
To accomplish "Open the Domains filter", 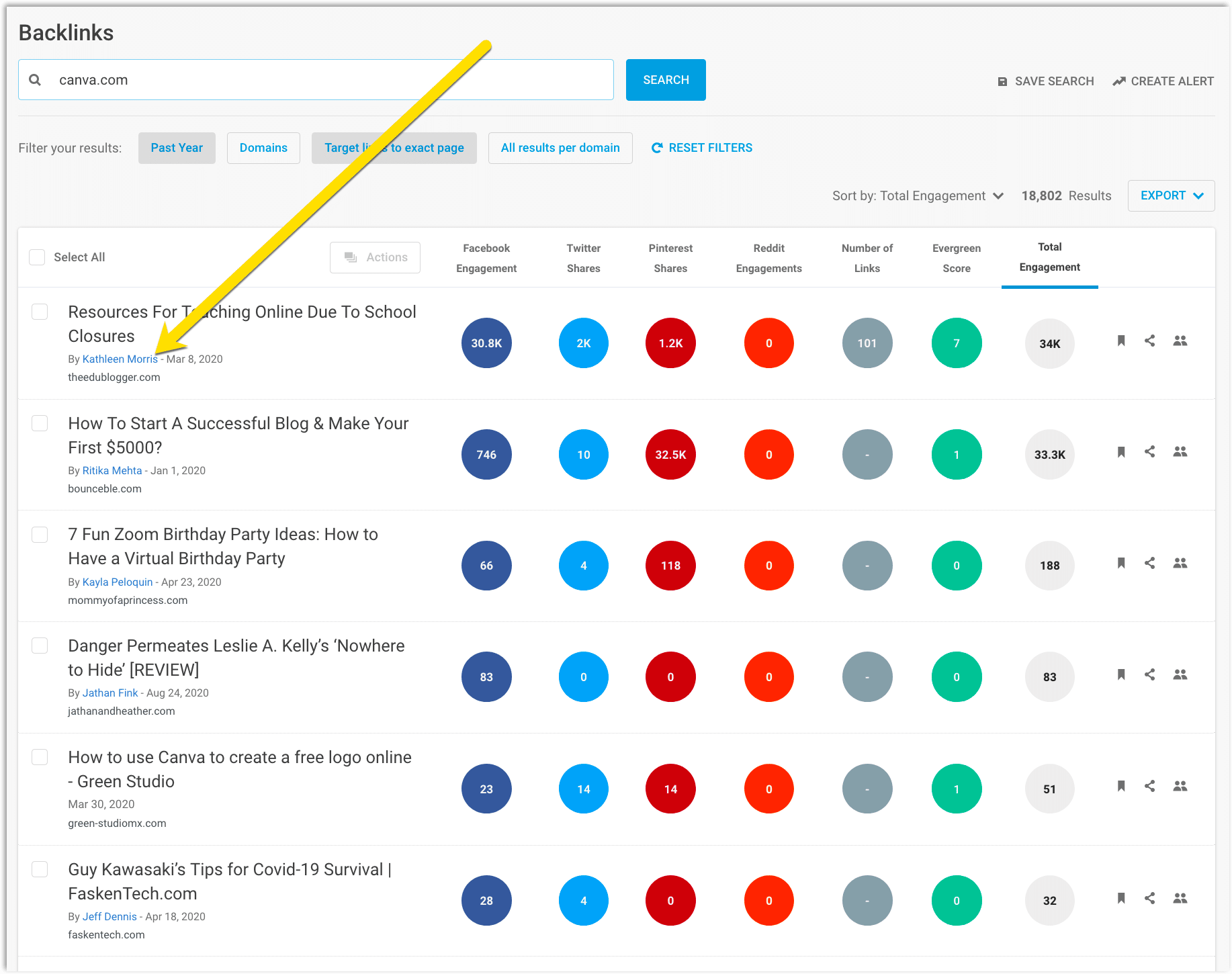I will (x=263, y=148).
